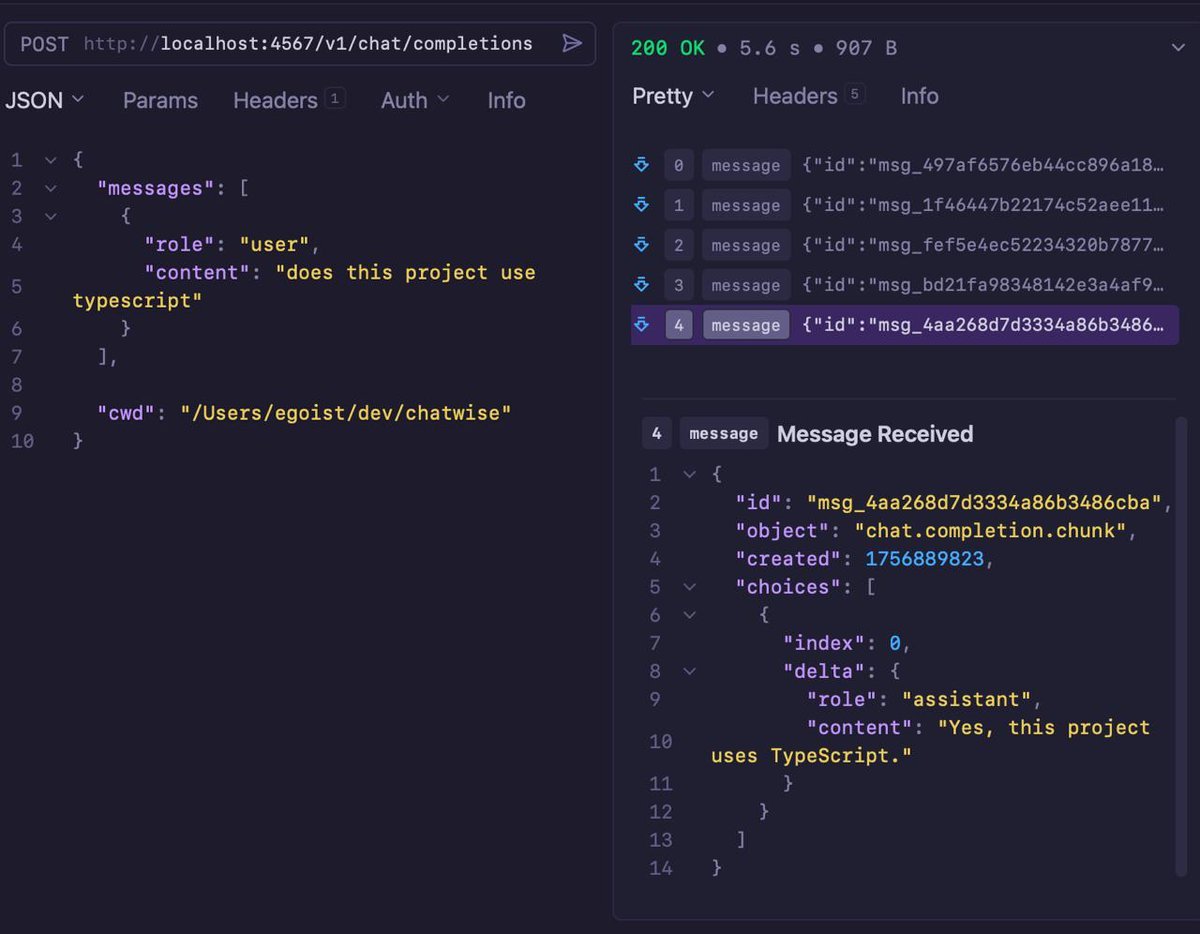
Task: Click the request URL field
Action: tap(308, 44)
